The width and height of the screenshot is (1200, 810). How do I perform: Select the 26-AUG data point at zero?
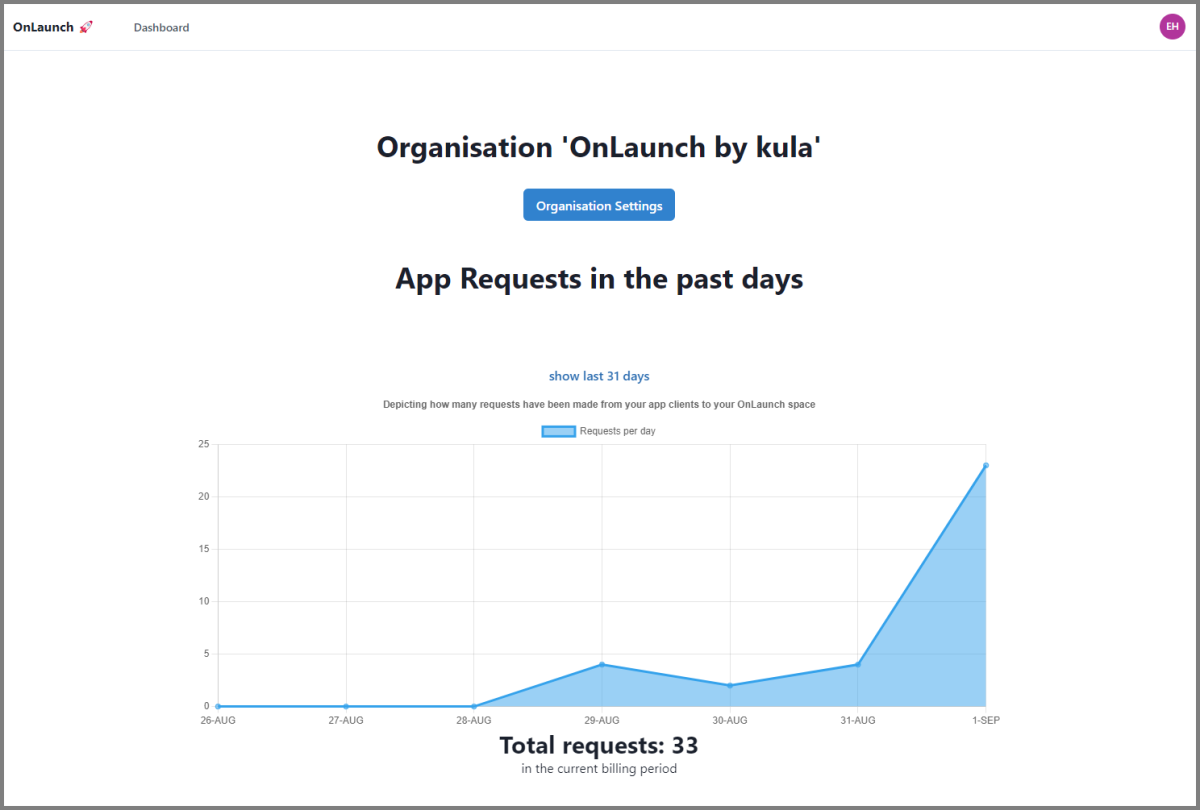[218, 706]
